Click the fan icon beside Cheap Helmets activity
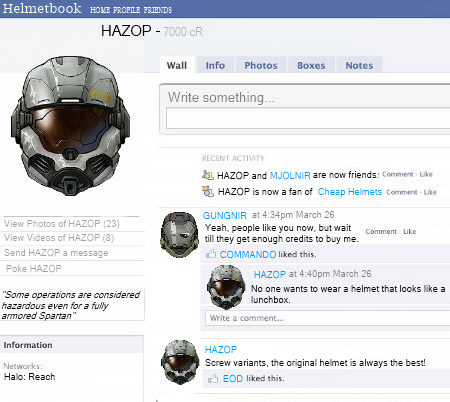Screen dimensions: 450x402 tap(208, 191)
